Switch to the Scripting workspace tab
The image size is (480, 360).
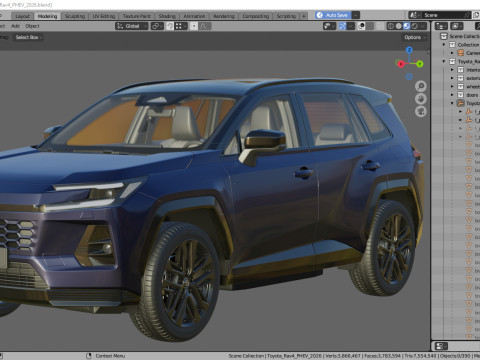tap(286, 16)
